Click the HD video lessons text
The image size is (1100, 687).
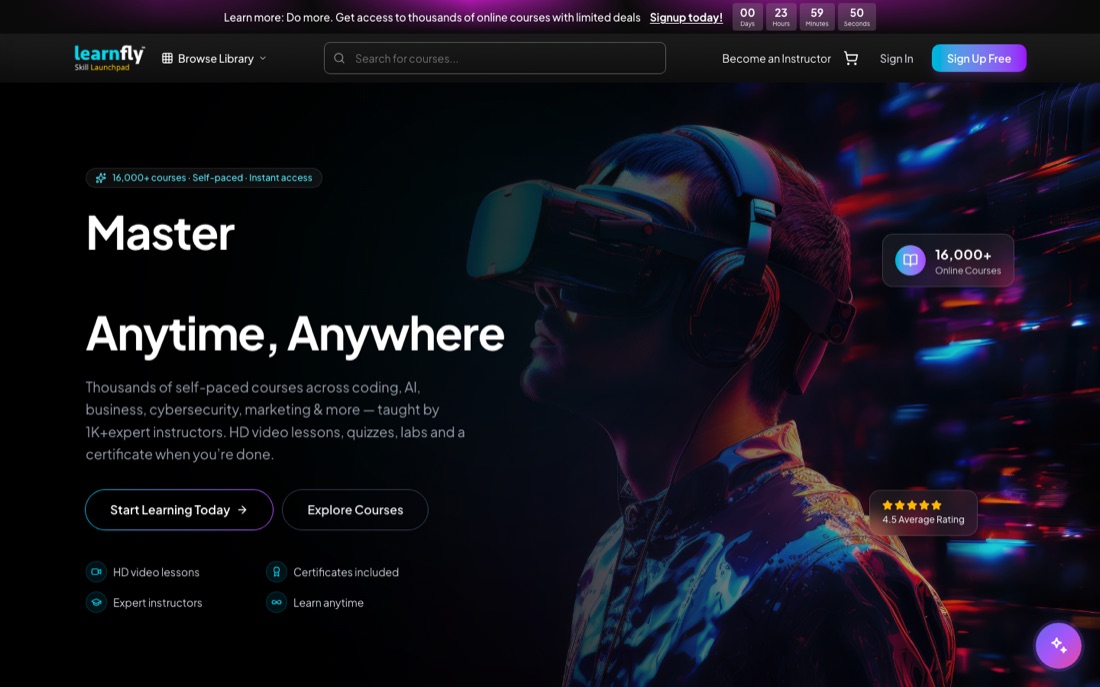pyautogui.click(x=156, y=572)
